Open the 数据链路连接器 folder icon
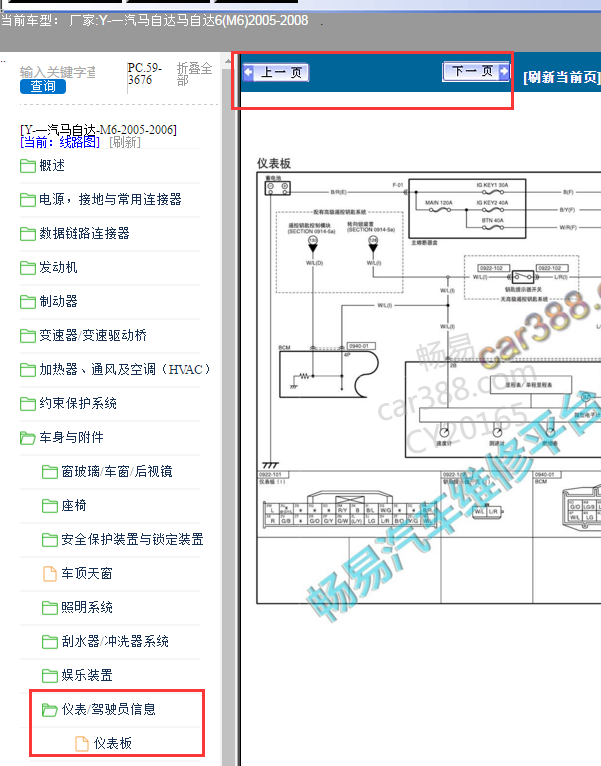 pyautogui.click(x=28, y=234)
